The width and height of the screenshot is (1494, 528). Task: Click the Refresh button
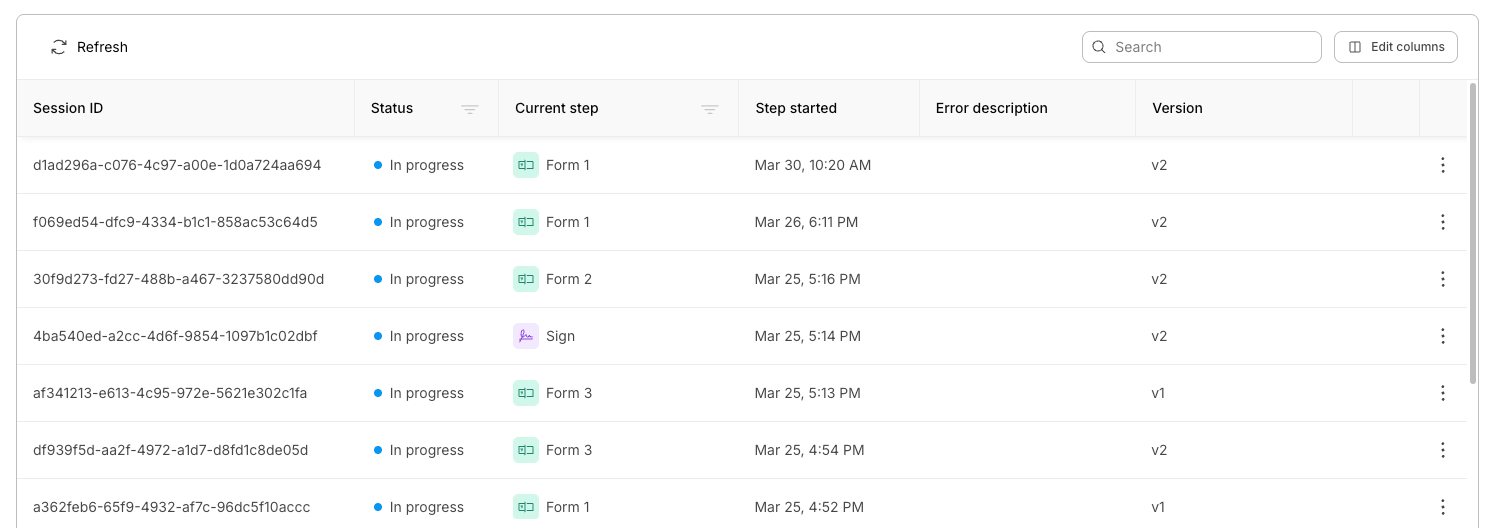[x=89, y=47]
